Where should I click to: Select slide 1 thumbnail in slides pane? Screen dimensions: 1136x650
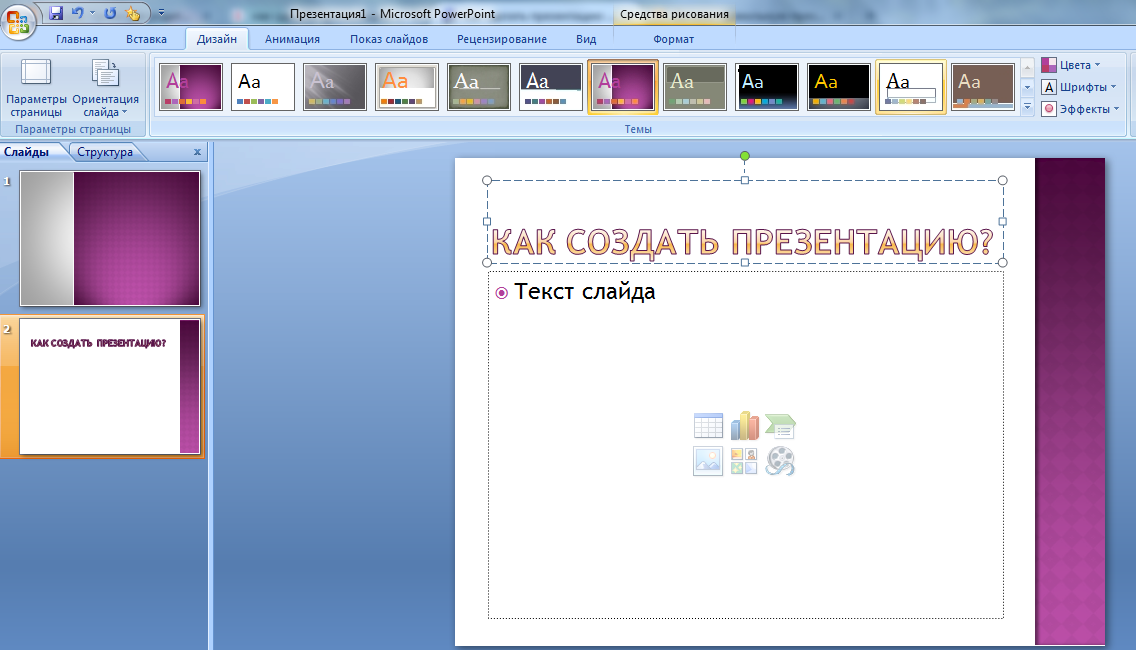pyautogui.click(x=110, y=238)
